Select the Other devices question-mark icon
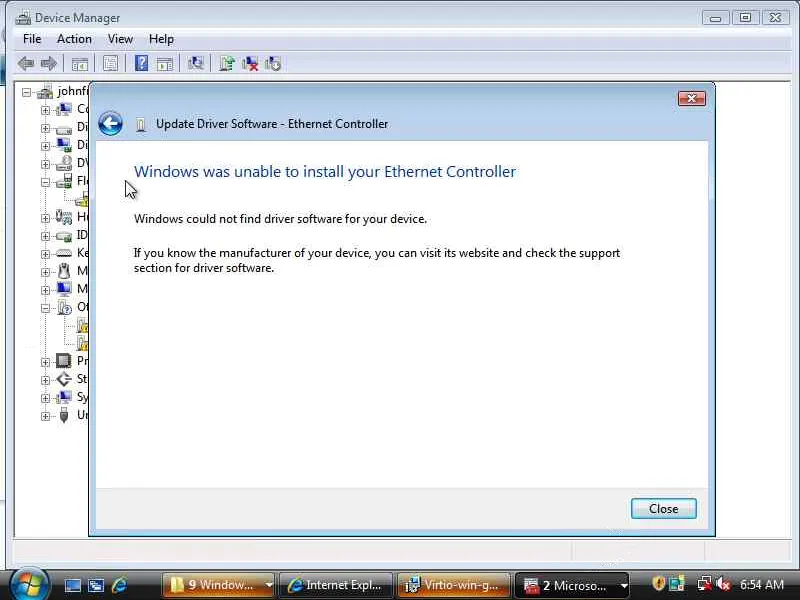The height and width of the screenshot is (600, 800). (x=64, y=307)
